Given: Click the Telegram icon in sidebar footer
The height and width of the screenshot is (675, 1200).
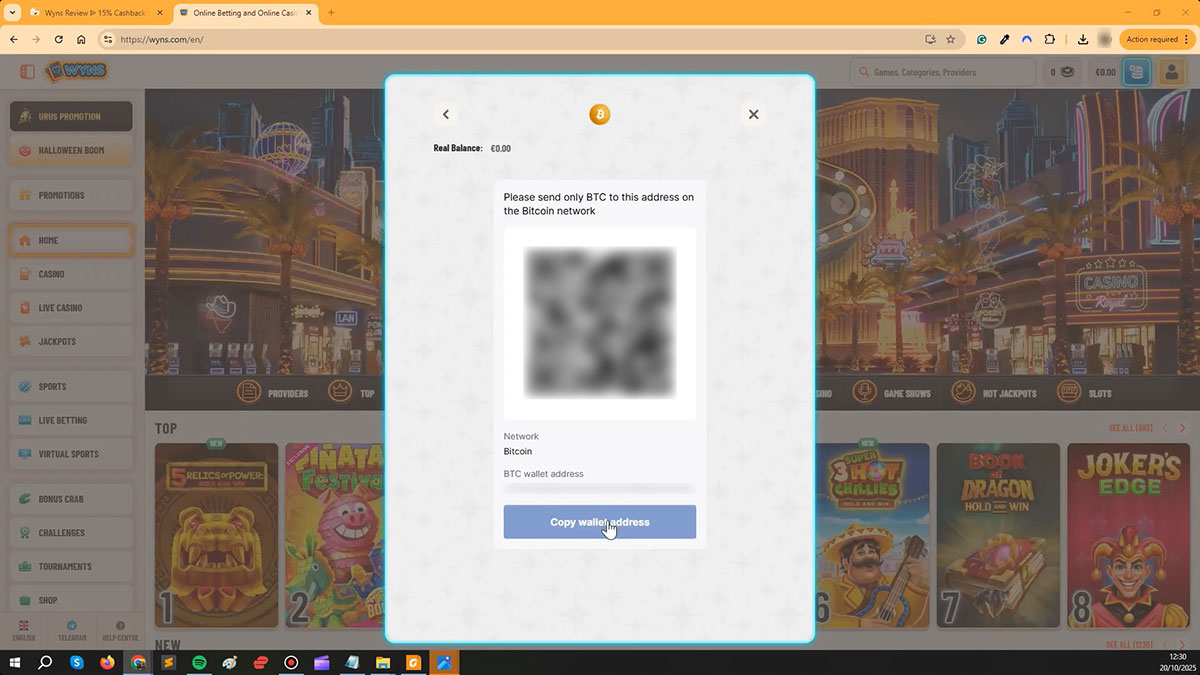Looking at the screenshot, I should click(x=71, y=627).
